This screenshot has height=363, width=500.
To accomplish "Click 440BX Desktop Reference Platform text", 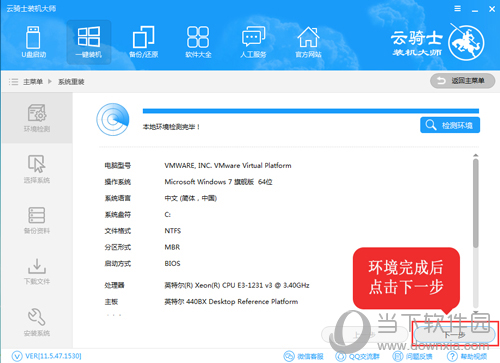I will [231, 302].
